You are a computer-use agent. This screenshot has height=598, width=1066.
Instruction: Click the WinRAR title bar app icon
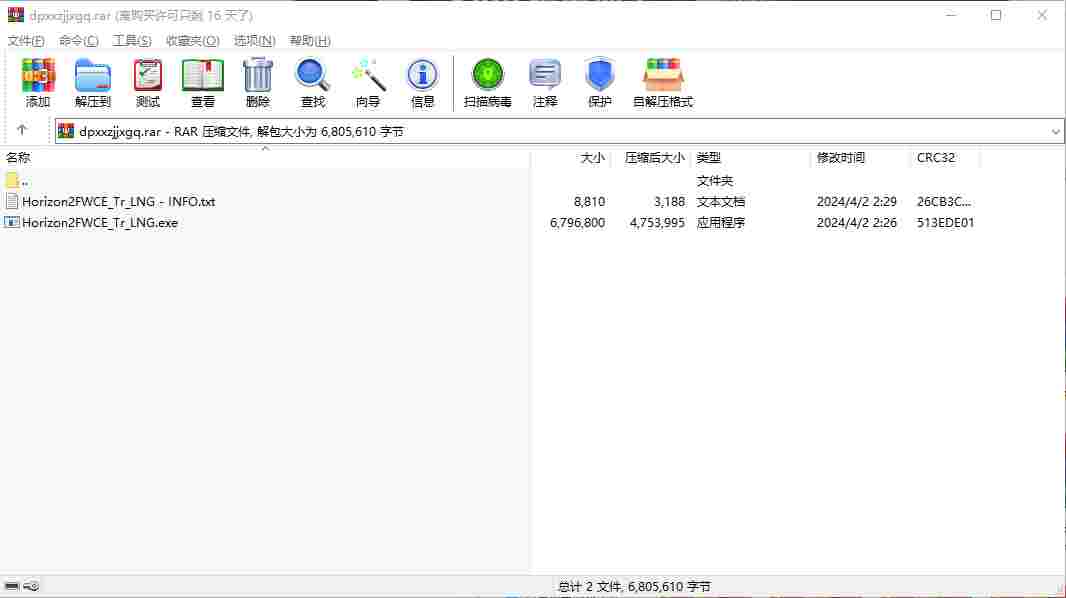tap(16, 14)
